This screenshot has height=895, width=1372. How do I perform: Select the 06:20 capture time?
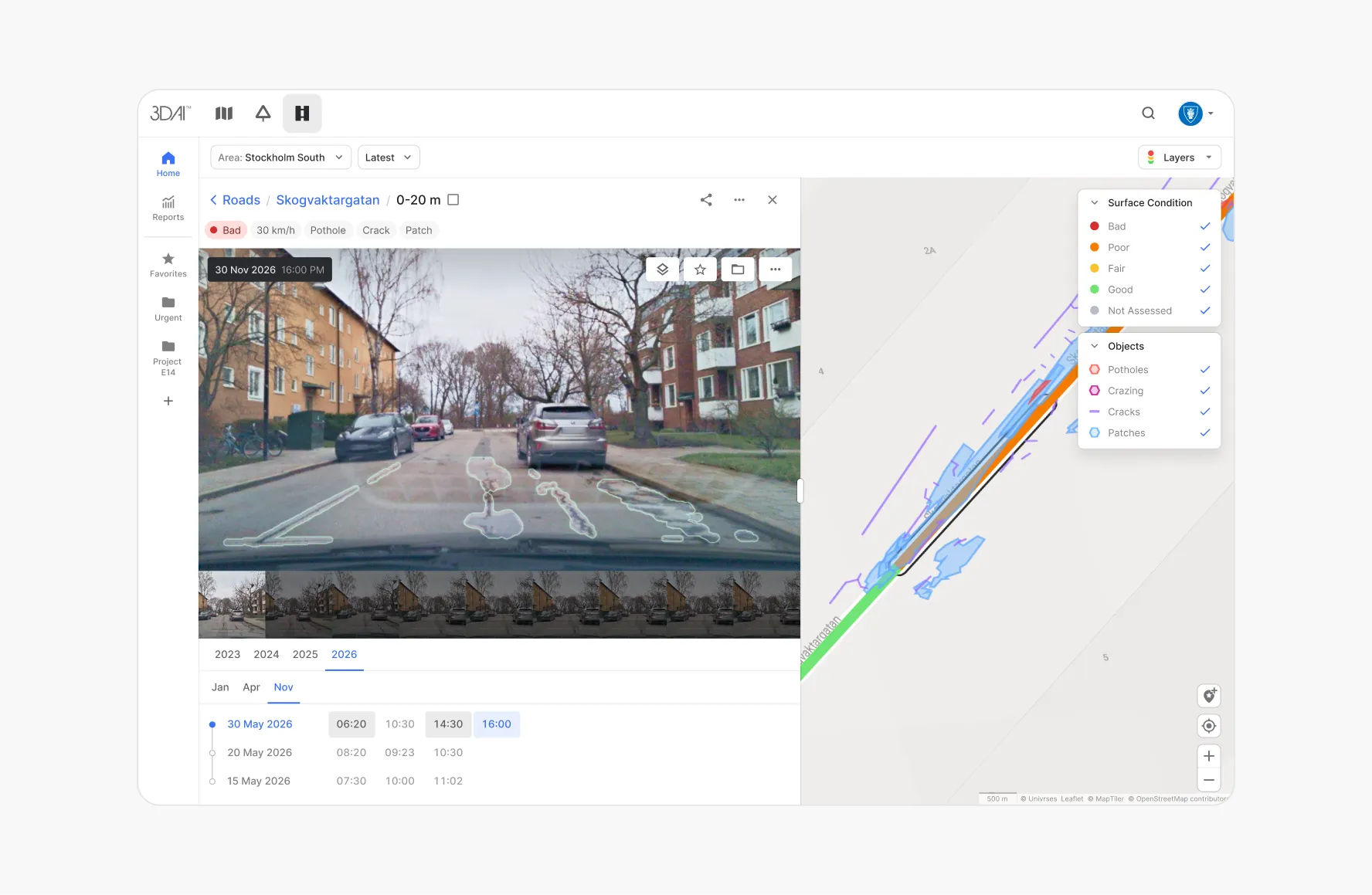(351, 724)
